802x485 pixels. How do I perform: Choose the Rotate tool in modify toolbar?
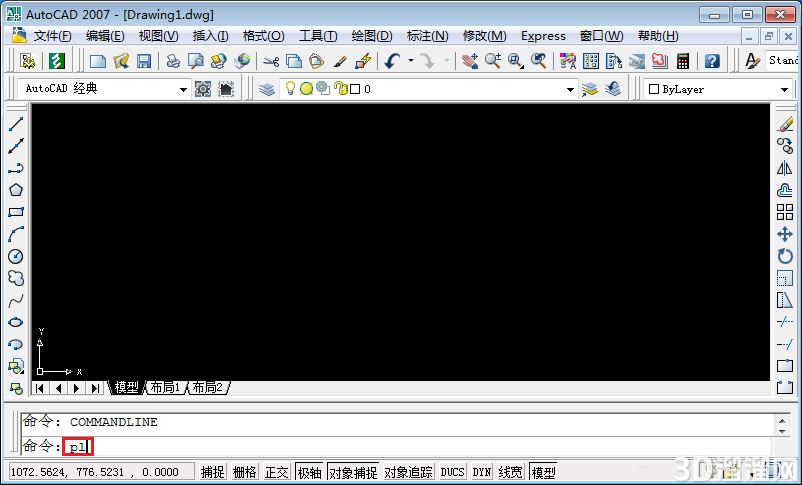pos(785,256)
